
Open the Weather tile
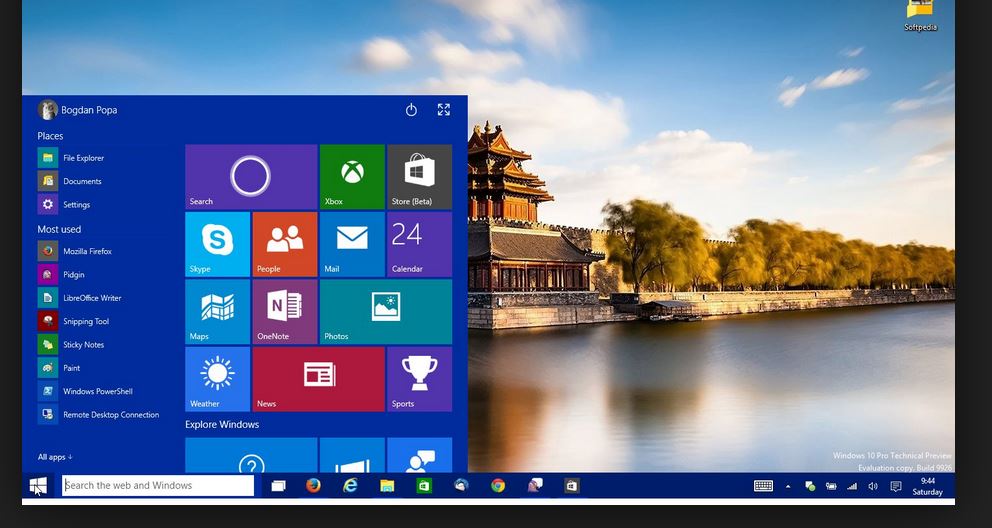click(x=218, y=379)
